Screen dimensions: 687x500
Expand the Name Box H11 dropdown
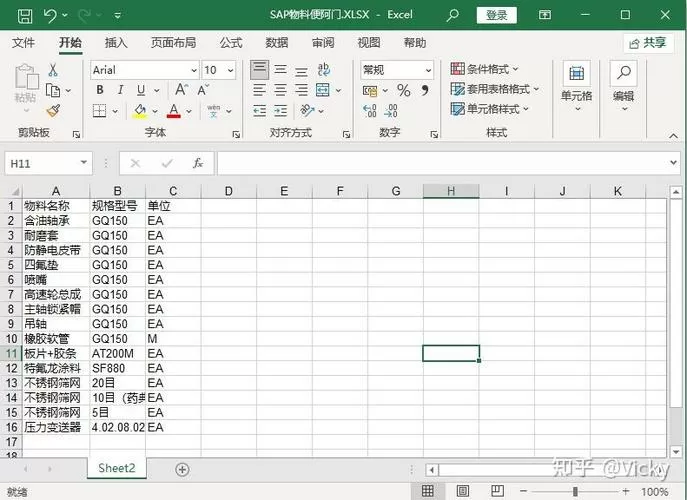(x=84, y=163)
